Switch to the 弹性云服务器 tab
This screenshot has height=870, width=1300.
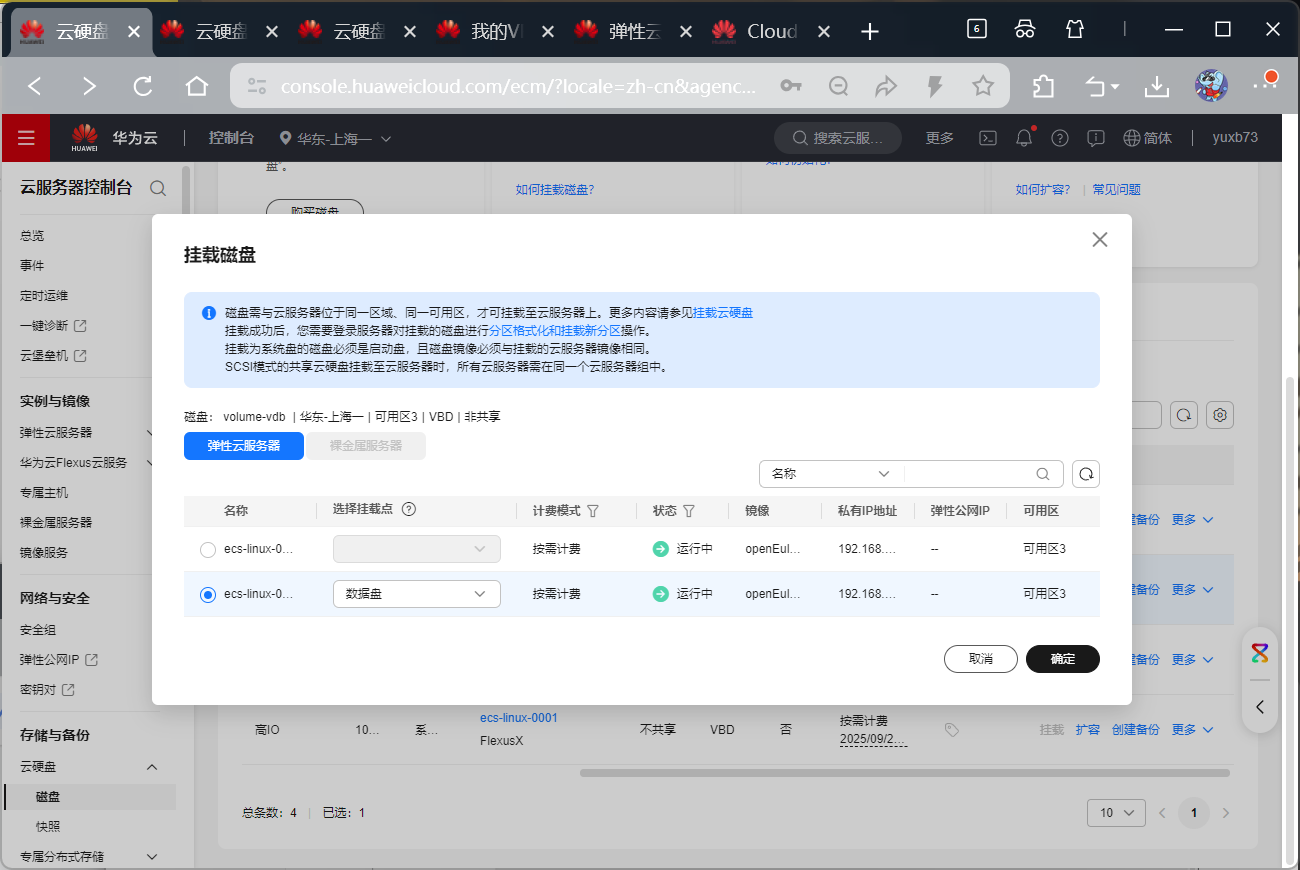coord(244,446)
